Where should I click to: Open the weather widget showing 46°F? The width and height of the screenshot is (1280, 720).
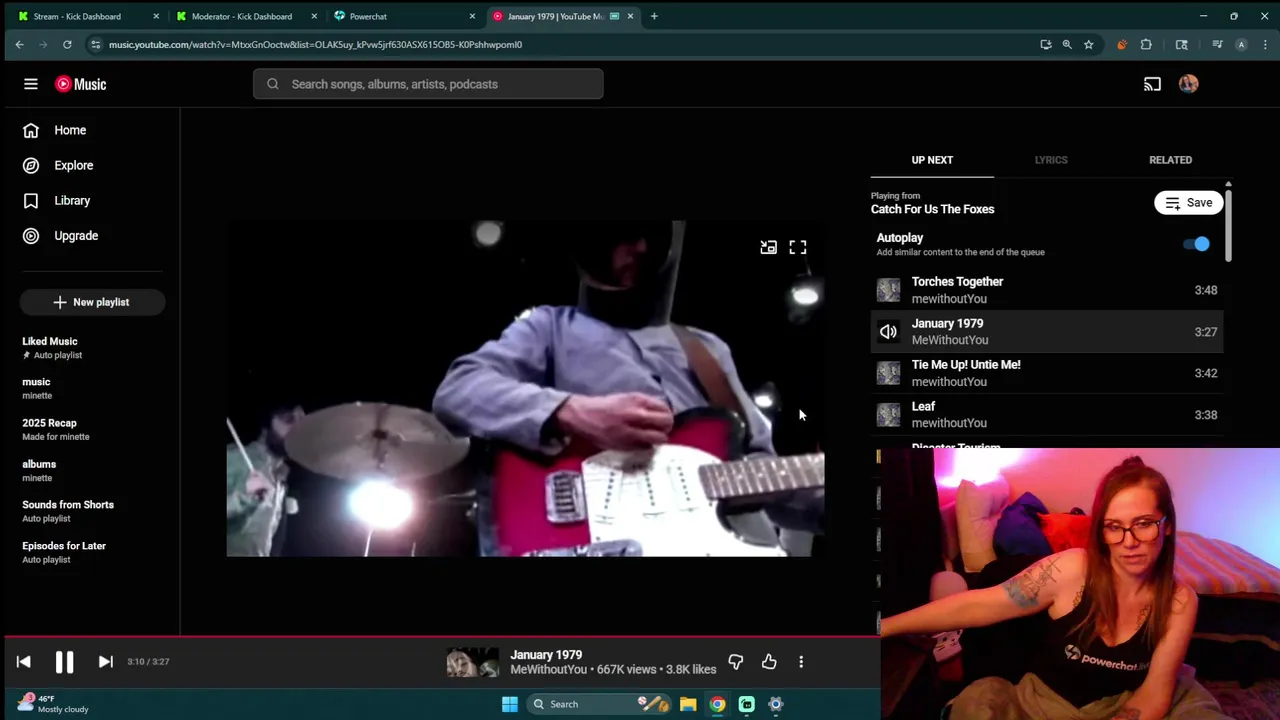[x=54, y=703]
